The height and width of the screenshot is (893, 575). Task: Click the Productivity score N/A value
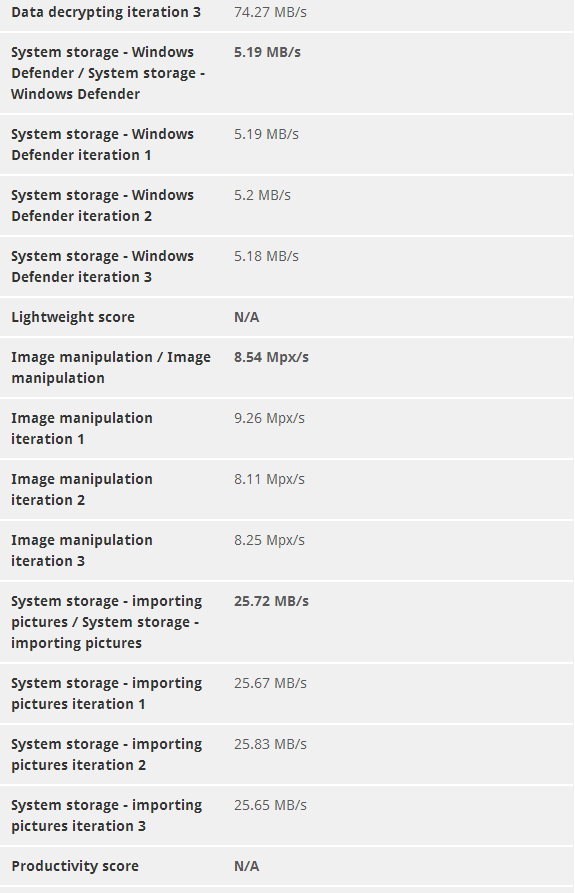pos(247,866)
